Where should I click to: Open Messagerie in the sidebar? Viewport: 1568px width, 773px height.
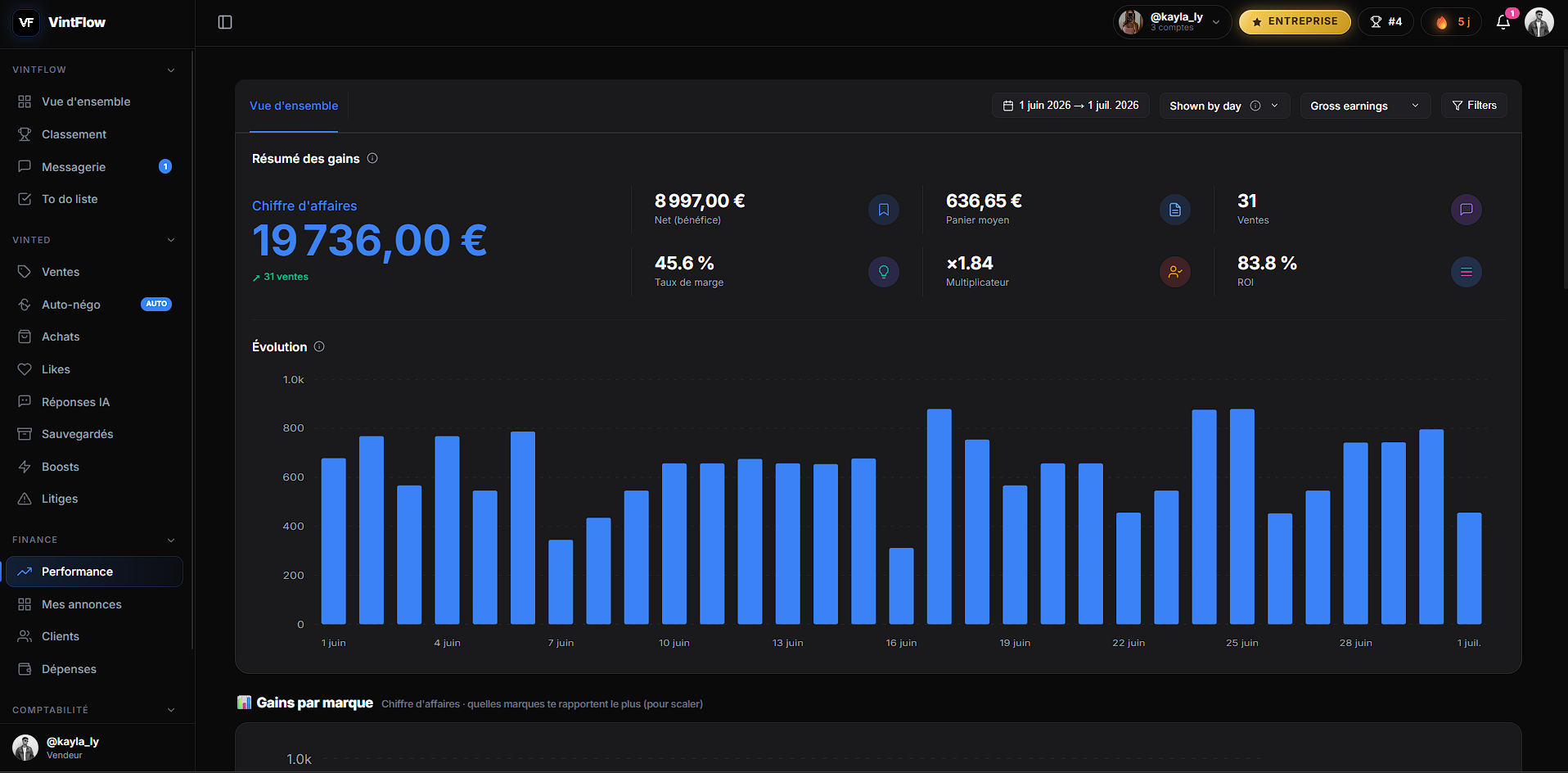coord(94,167)
